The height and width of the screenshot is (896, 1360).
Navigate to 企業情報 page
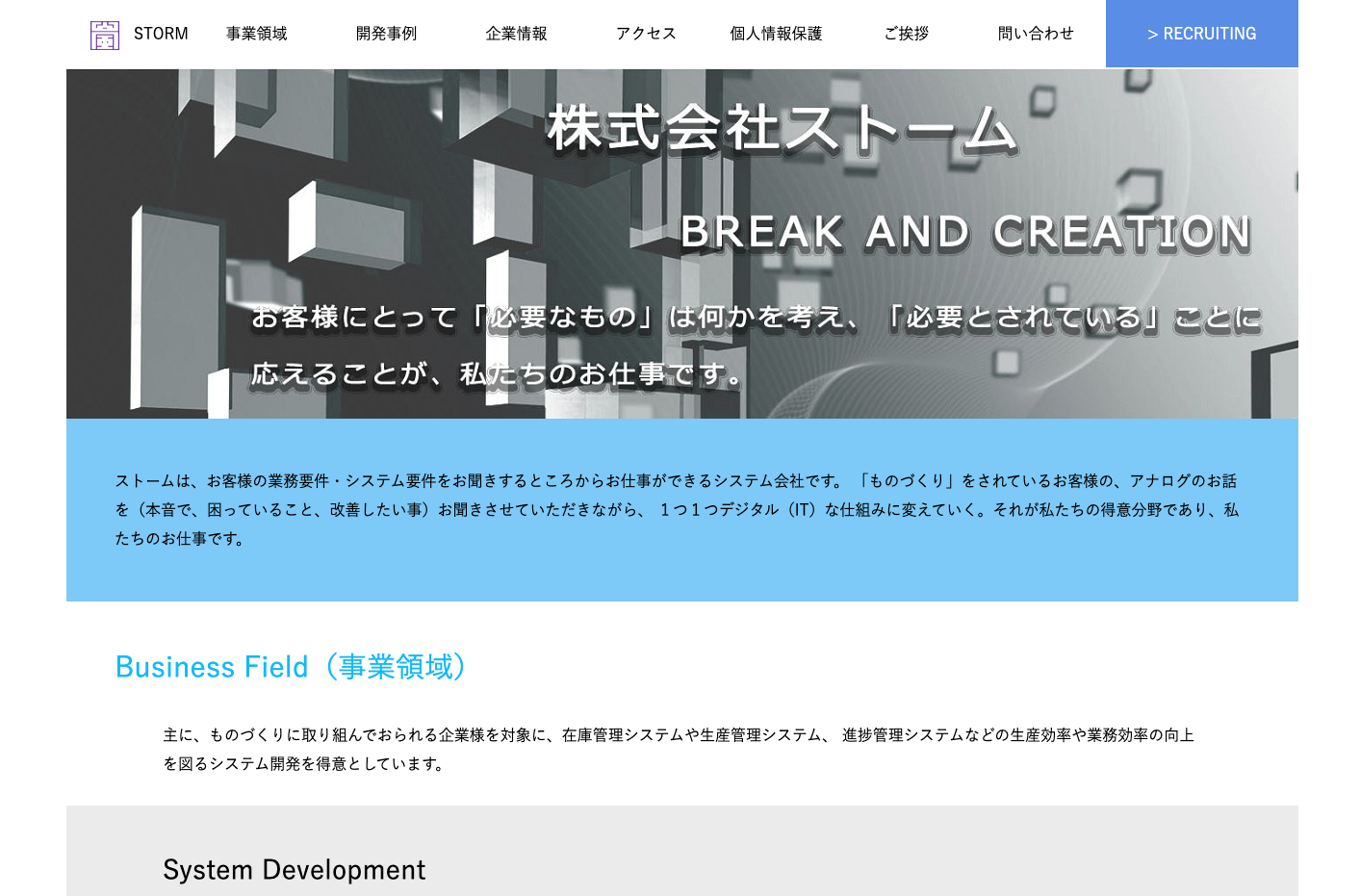click(516, 33)
